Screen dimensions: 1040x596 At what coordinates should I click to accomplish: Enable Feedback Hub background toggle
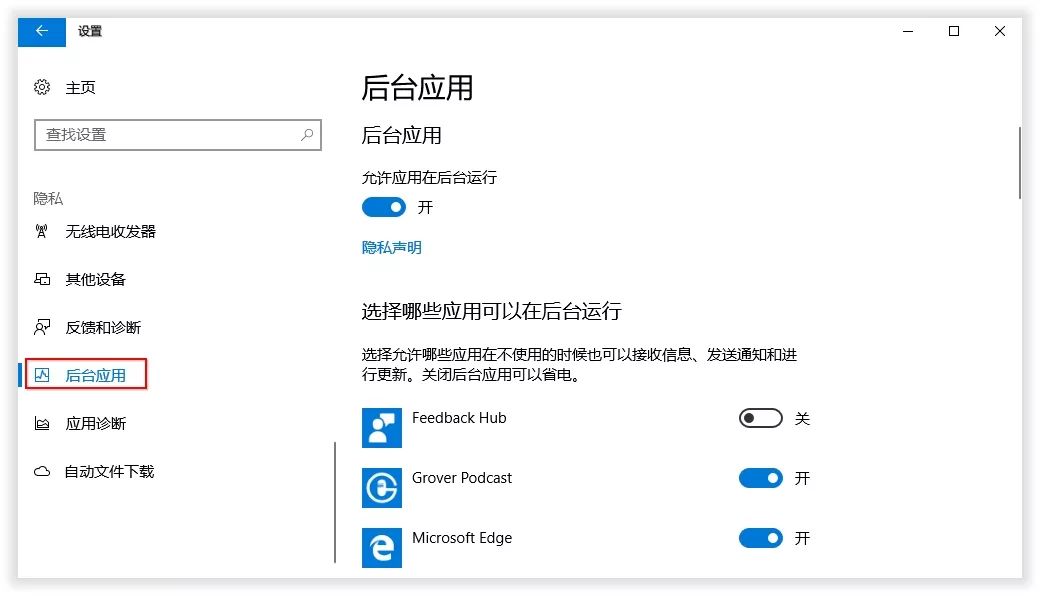click(x=760, y=418)
